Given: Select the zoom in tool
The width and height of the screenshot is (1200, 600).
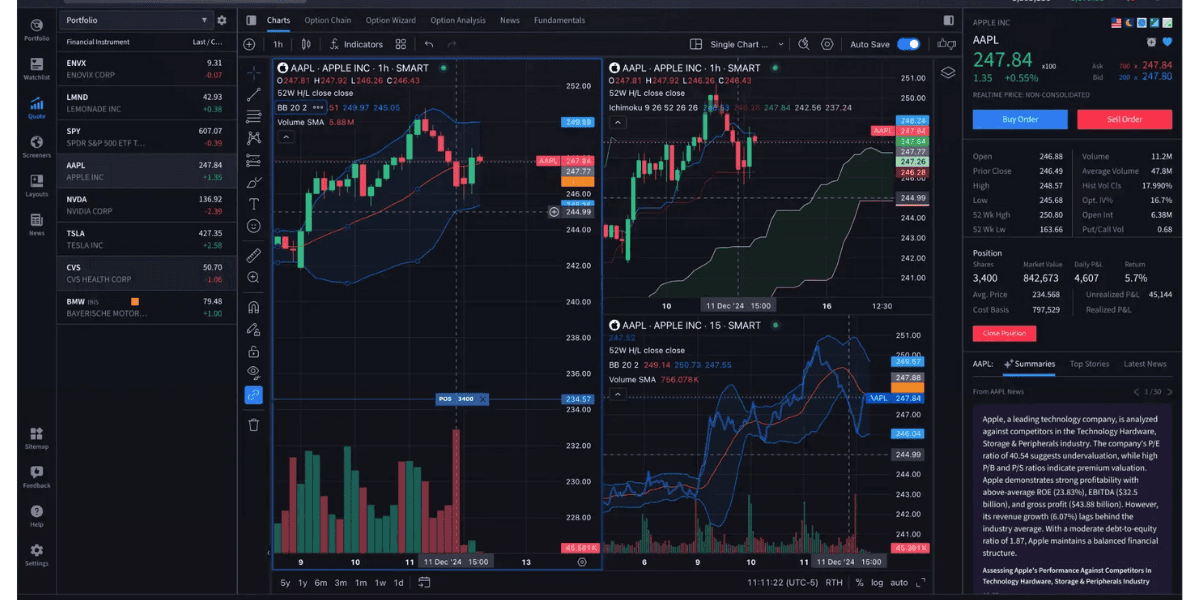Looking at the screenshot, I should pyautogui.click(x=254, y=277).
